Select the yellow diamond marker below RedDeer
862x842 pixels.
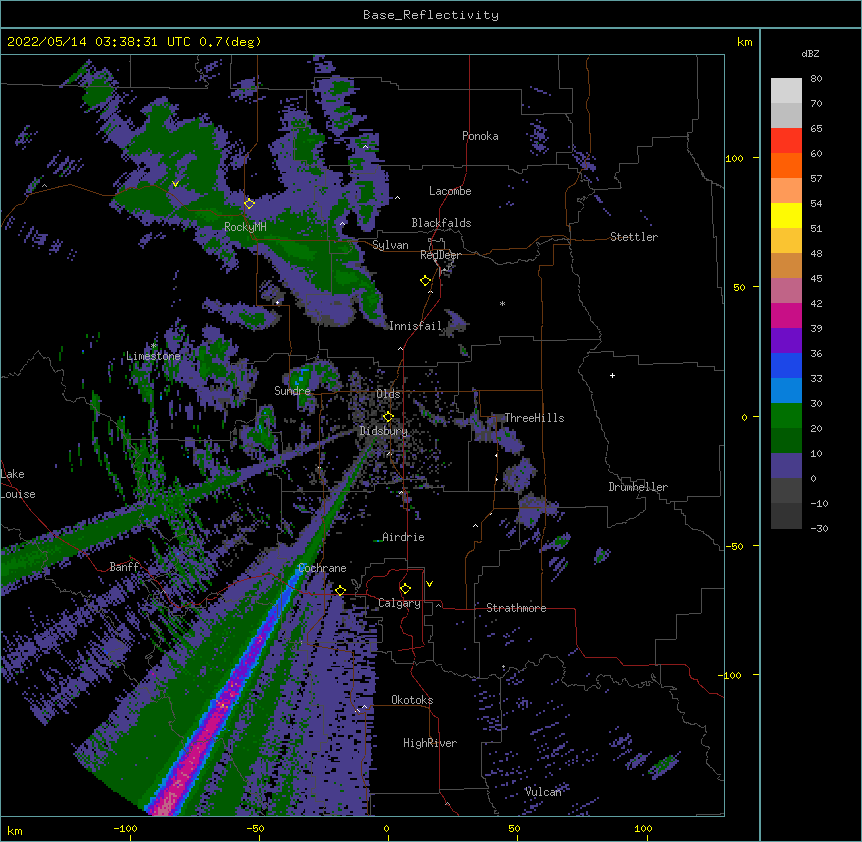[x=425, y=281]
